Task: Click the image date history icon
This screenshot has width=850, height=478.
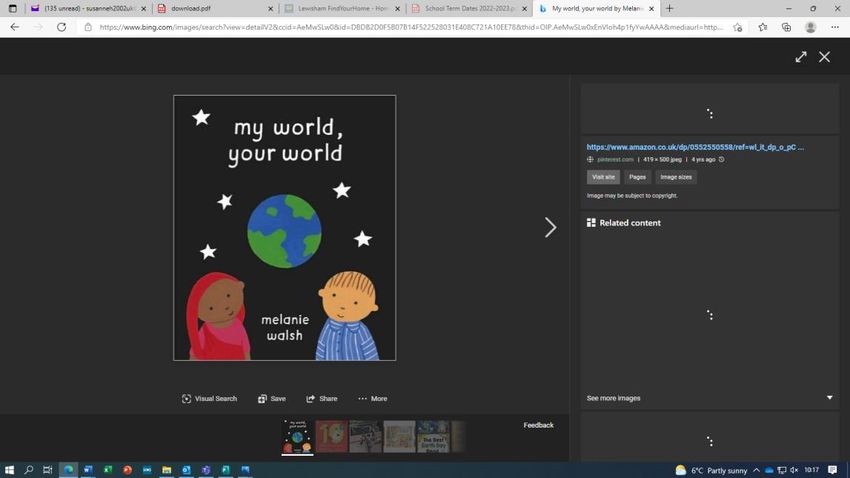Action: pos(722,159)
